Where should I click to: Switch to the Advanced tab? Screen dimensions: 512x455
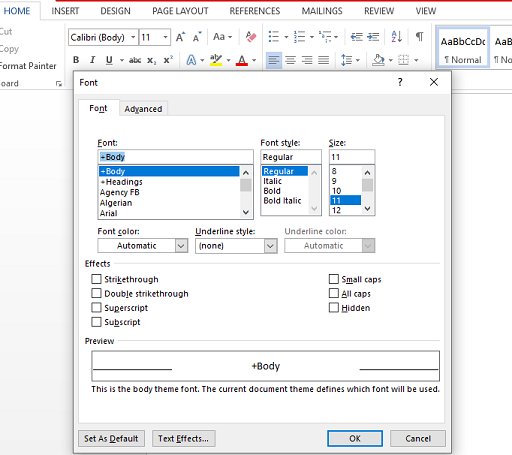[143, 109]
